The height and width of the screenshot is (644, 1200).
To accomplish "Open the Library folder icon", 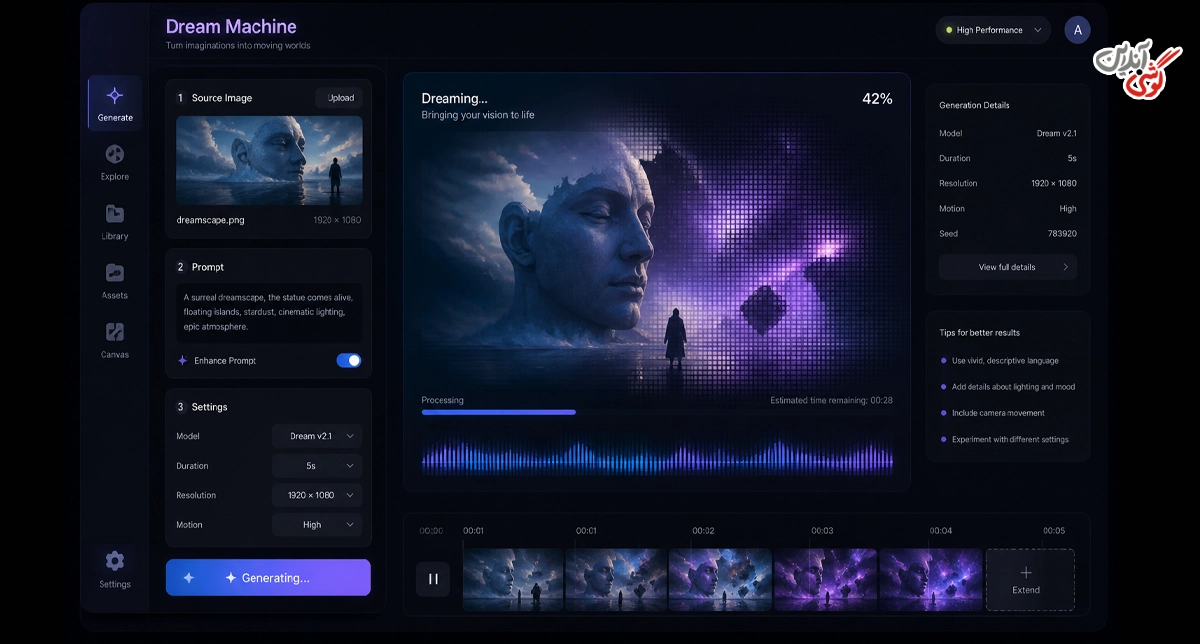I will [115, 213].
